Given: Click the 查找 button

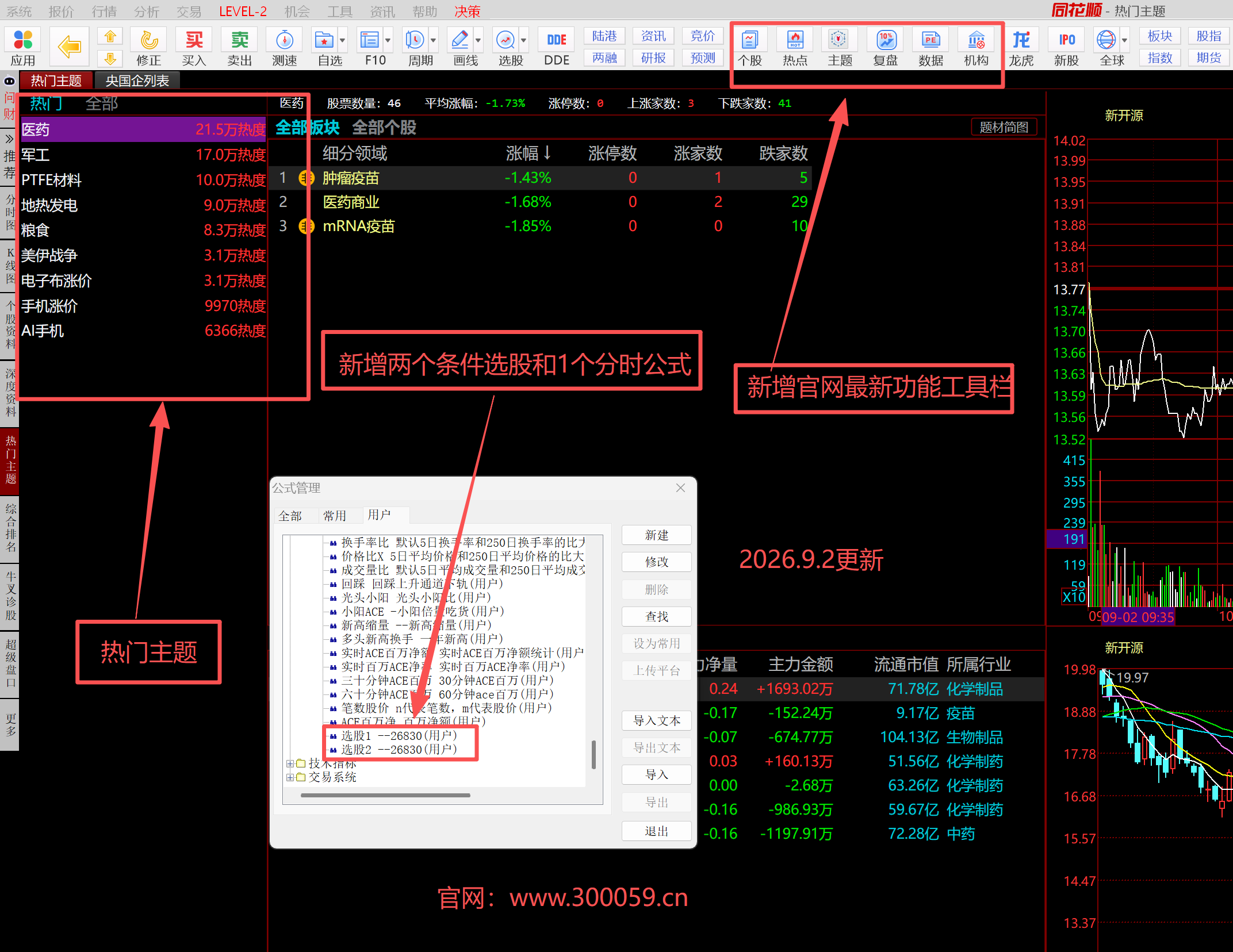Looking at the screenshot, I should tap(656, 617).
